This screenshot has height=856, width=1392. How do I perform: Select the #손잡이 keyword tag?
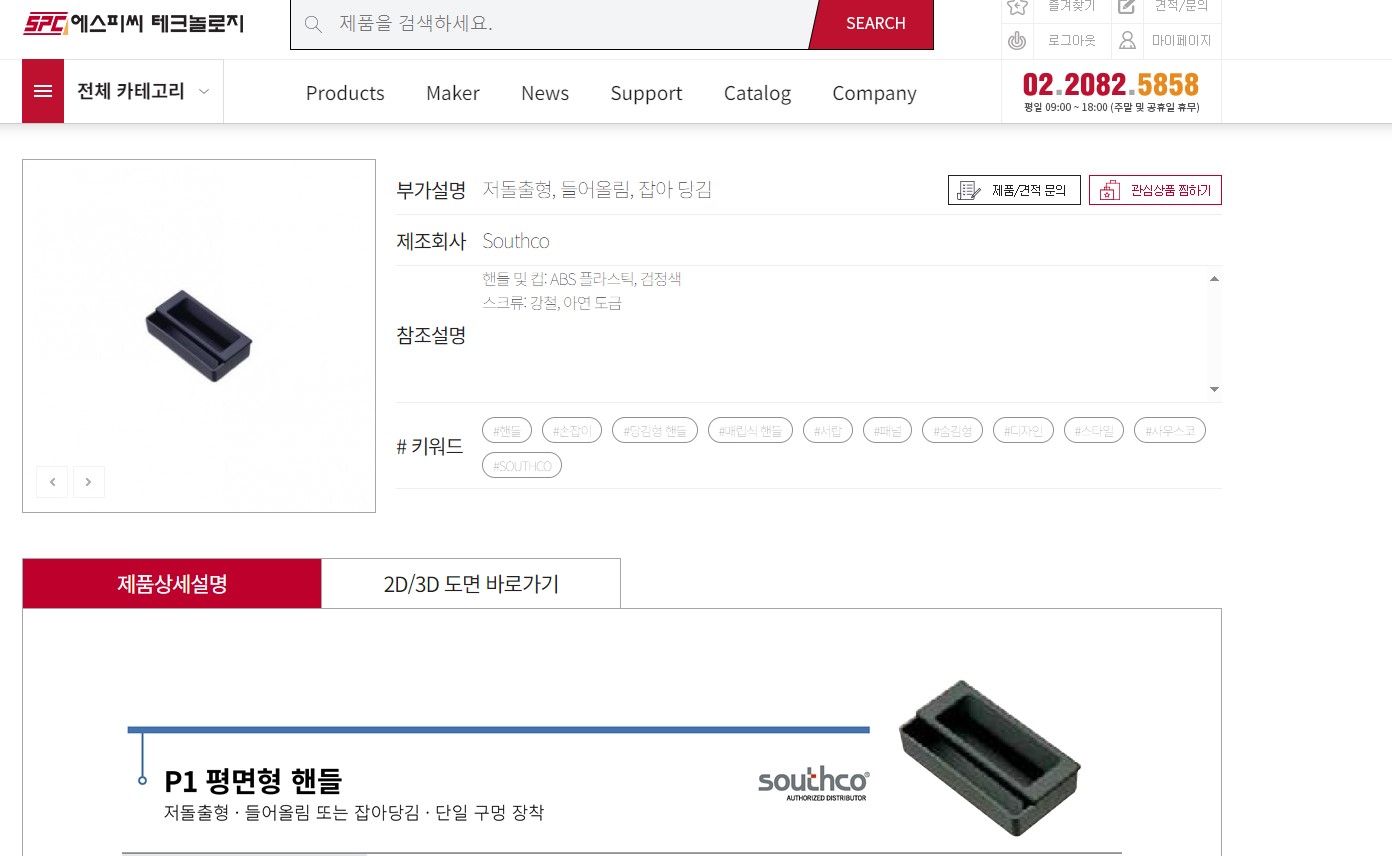[572, 431]
